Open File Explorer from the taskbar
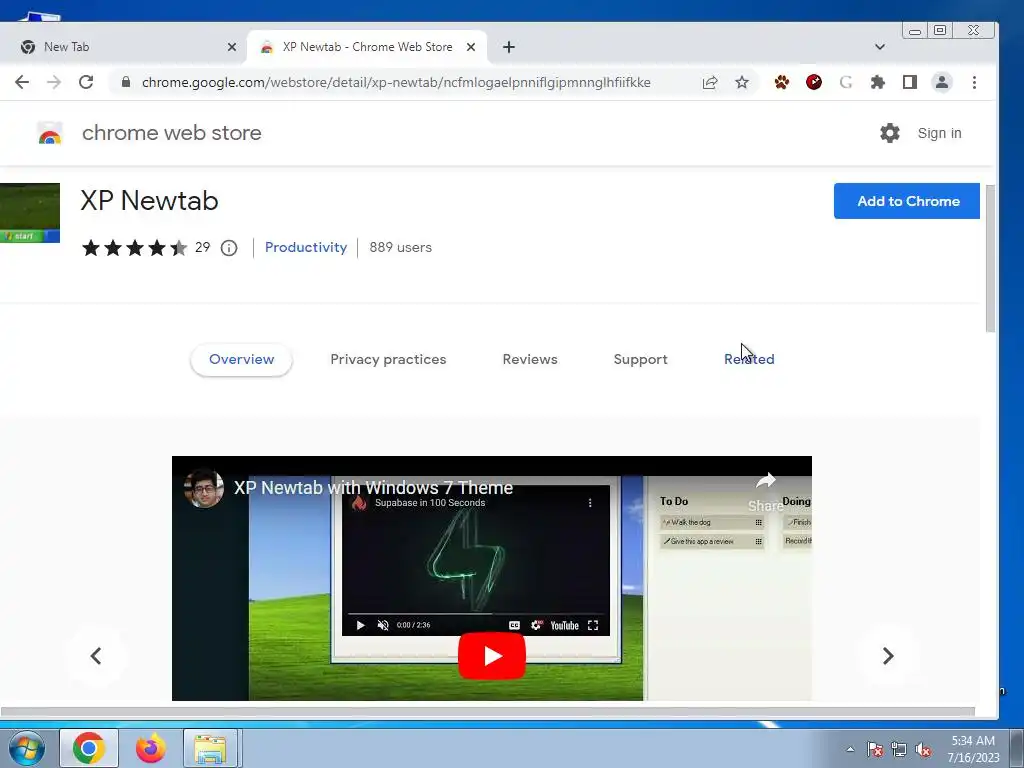 pos(210,748)
